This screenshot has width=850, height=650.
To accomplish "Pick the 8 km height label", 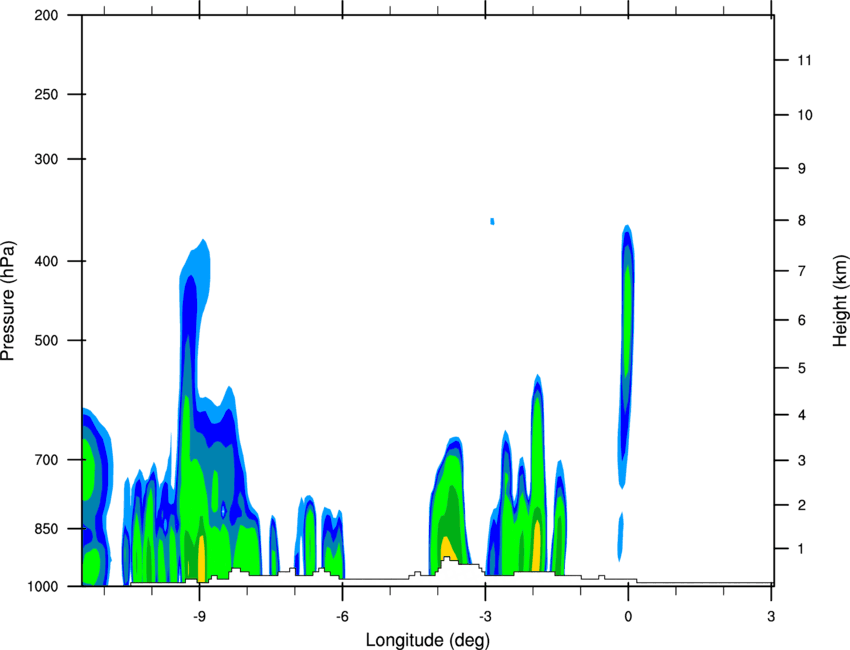I will pyautogui.click(x=801, y=220).
